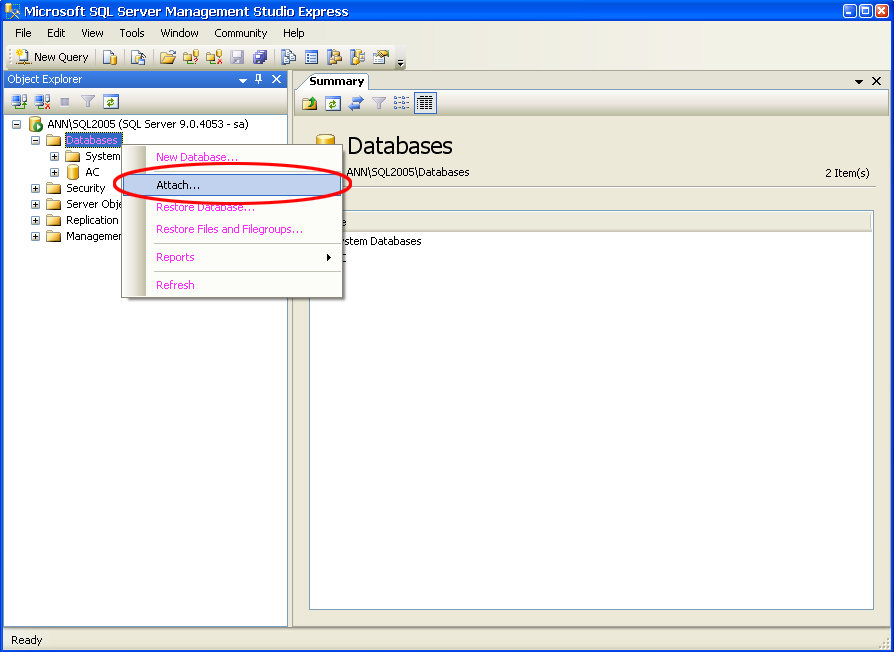This screenshot has height=652, width=894.
Task: Click the Open File folder icon
Action: tap(168, 57)
